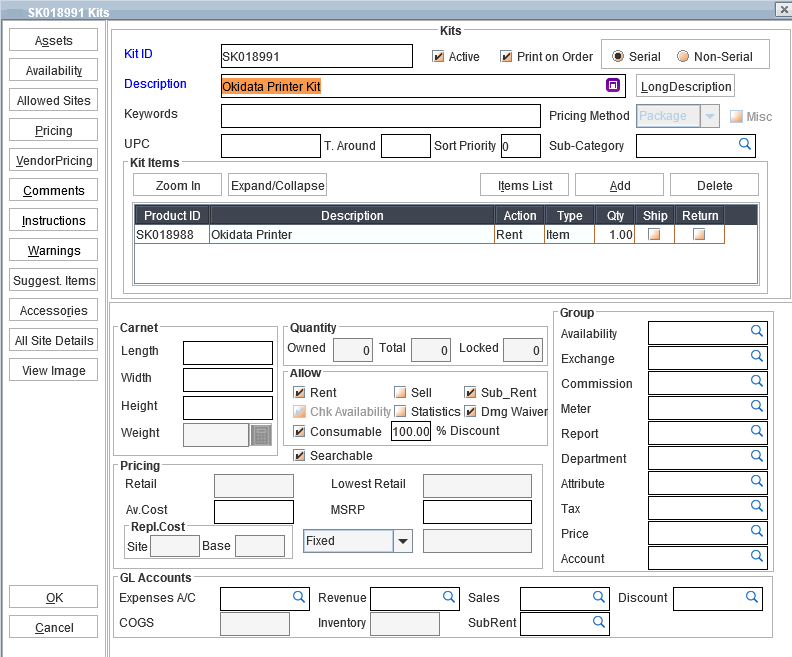The height and width of the screenshot is (657, 792).
Task: Select the Non-Serial radio button
Action: pyautogui.click(x=683, y=56)
